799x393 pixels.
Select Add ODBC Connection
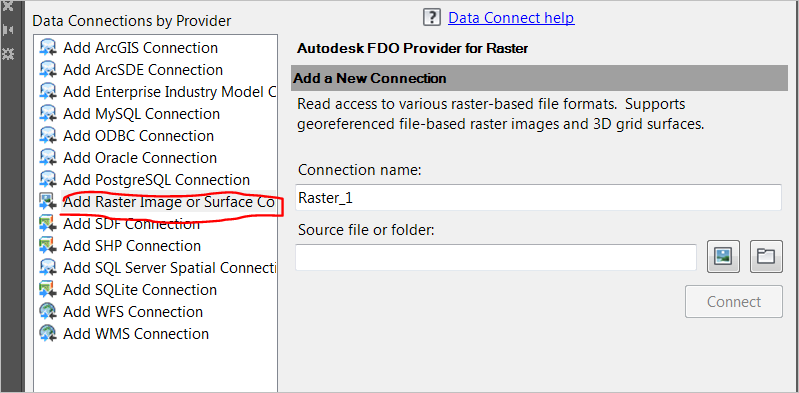139,136
